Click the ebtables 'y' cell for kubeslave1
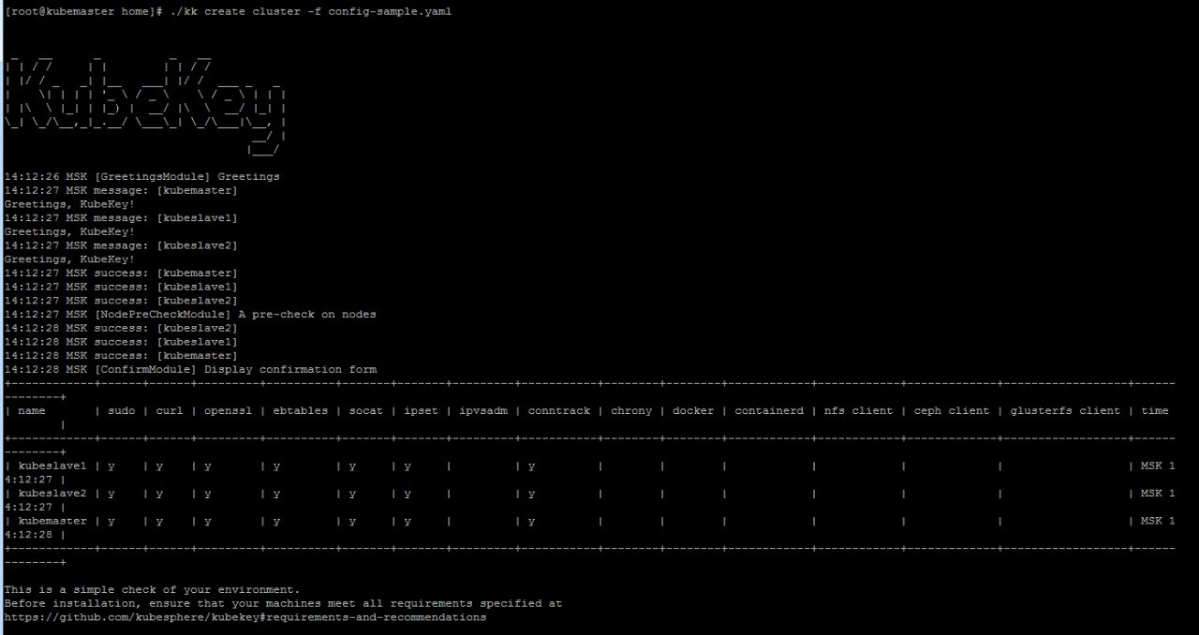Image resolution: width=1199 pixels, height=635 pixels. [x=277, y=466]
